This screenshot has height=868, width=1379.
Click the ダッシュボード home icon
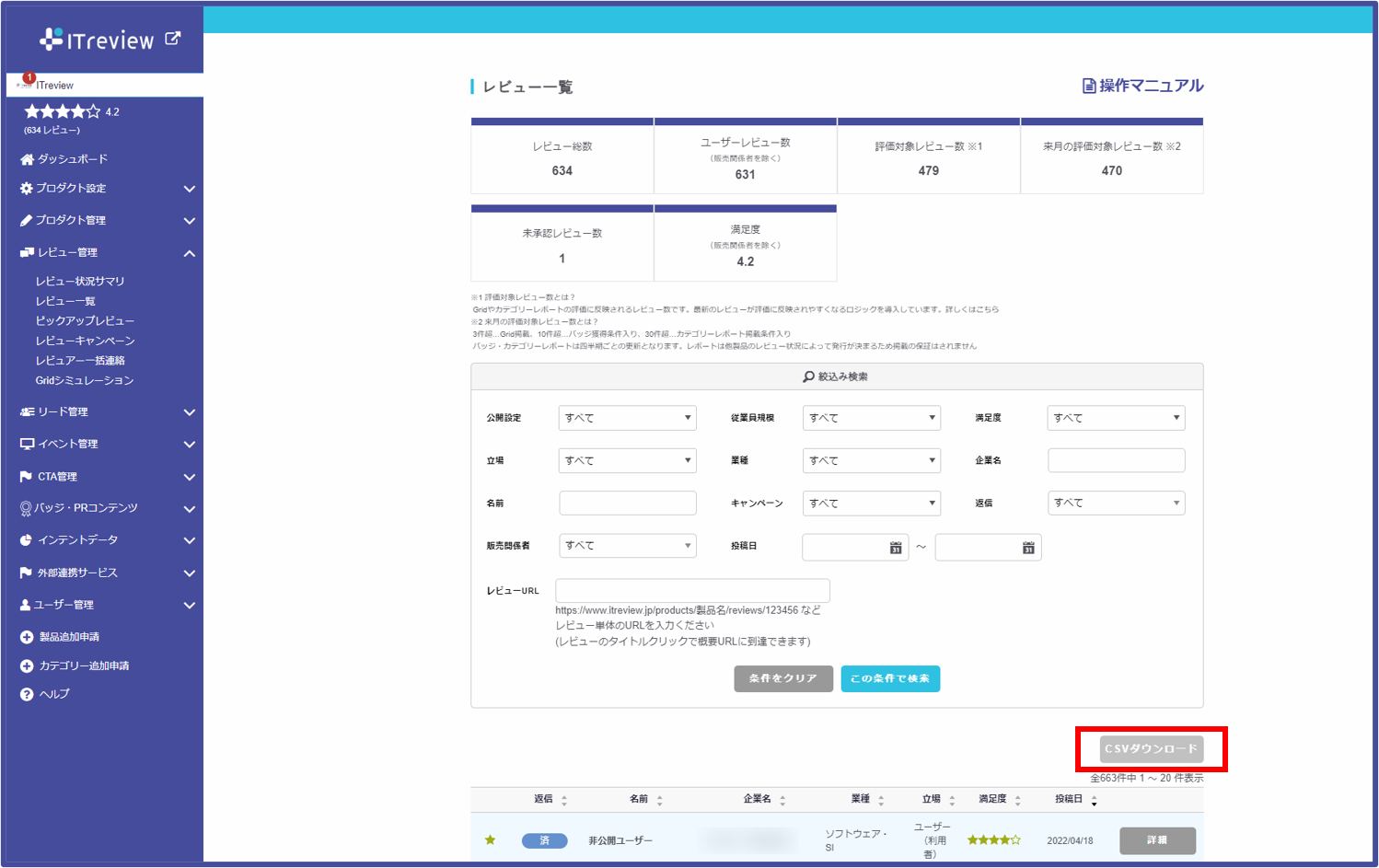(27, 159)
